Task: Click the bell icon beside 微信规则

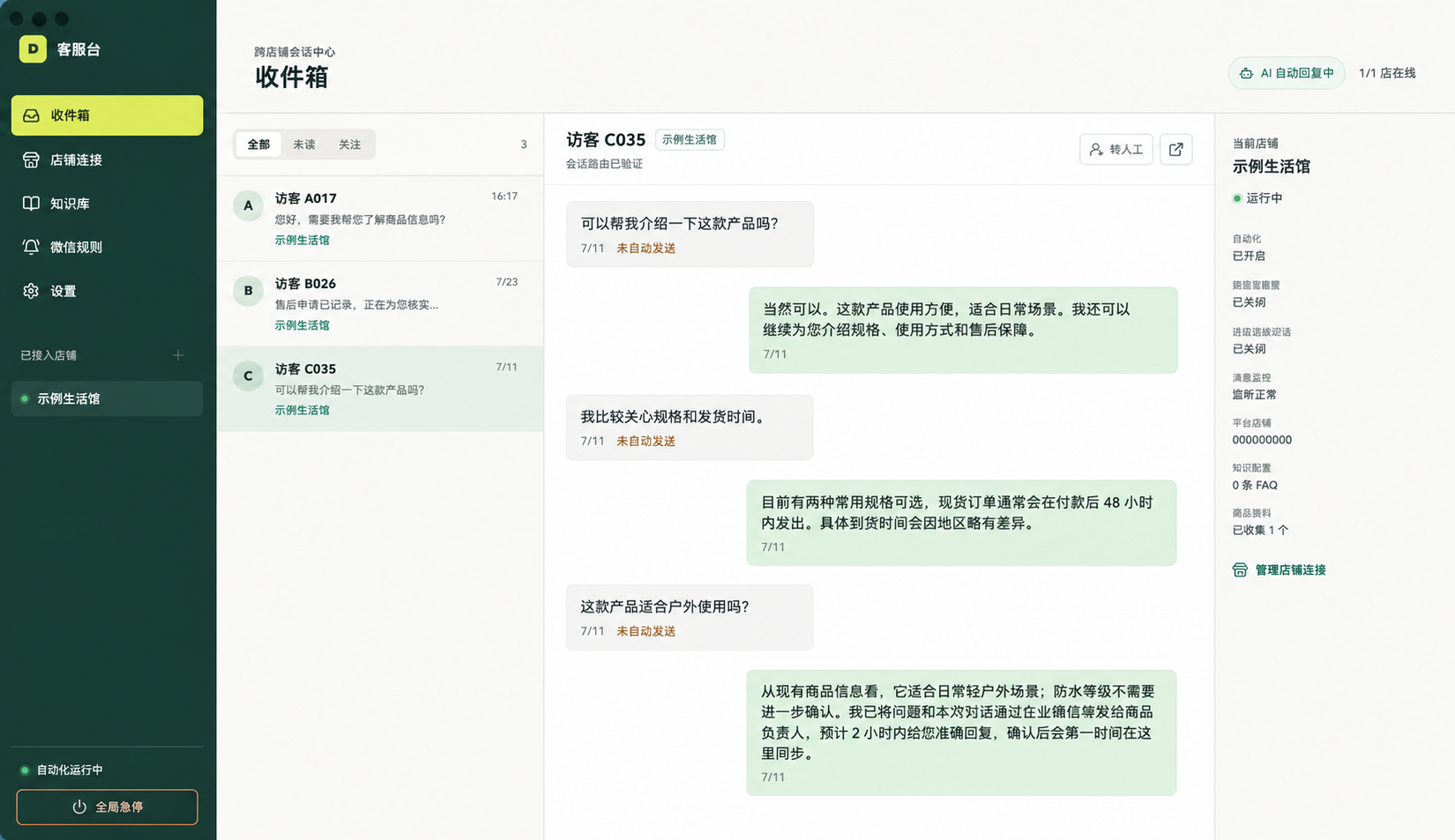Action: [x=31, y=247]
